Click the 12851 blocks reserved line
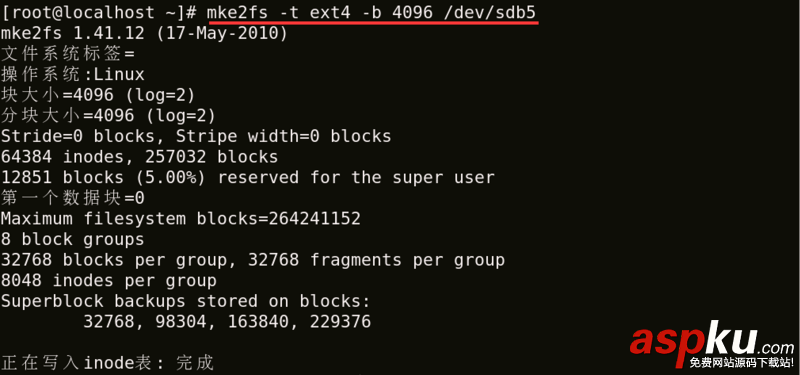This screenshot has height=375, width=800. coord(247,178)
